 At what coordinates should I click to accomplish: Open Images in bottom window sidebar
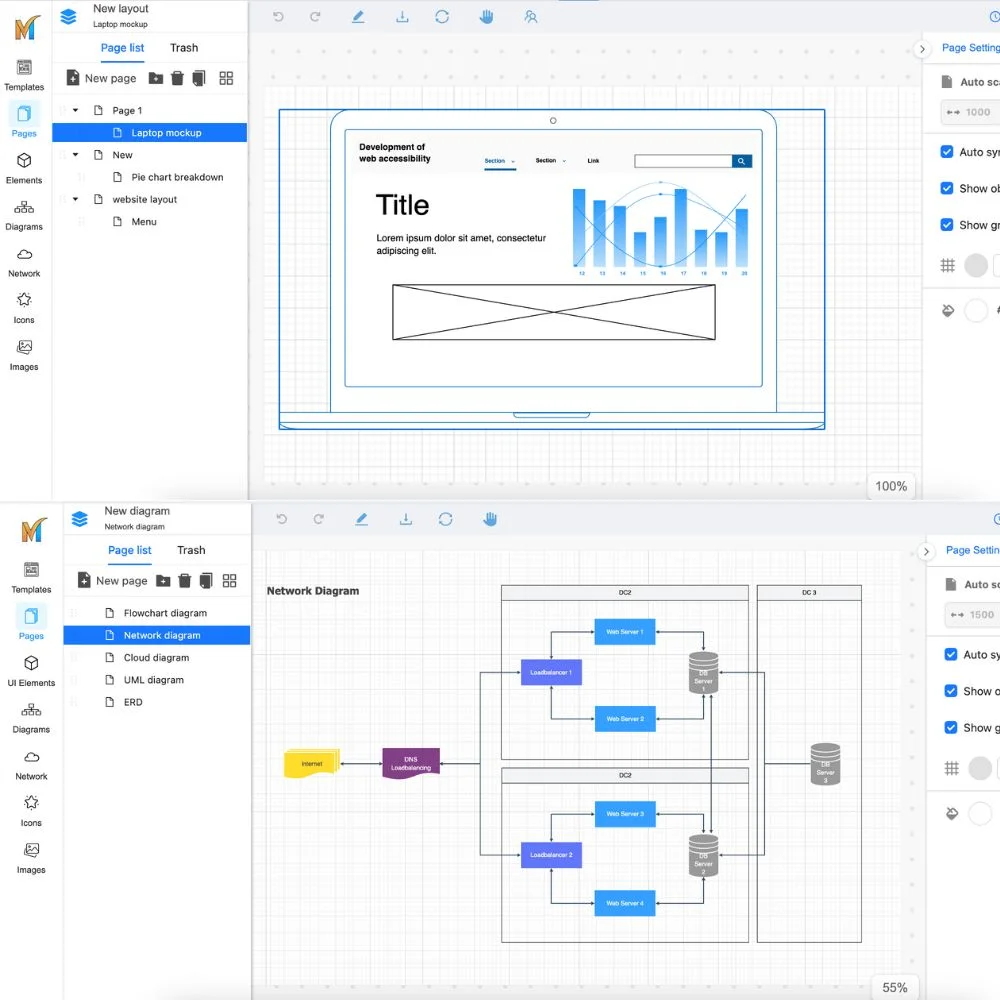(x=31, y=858)
